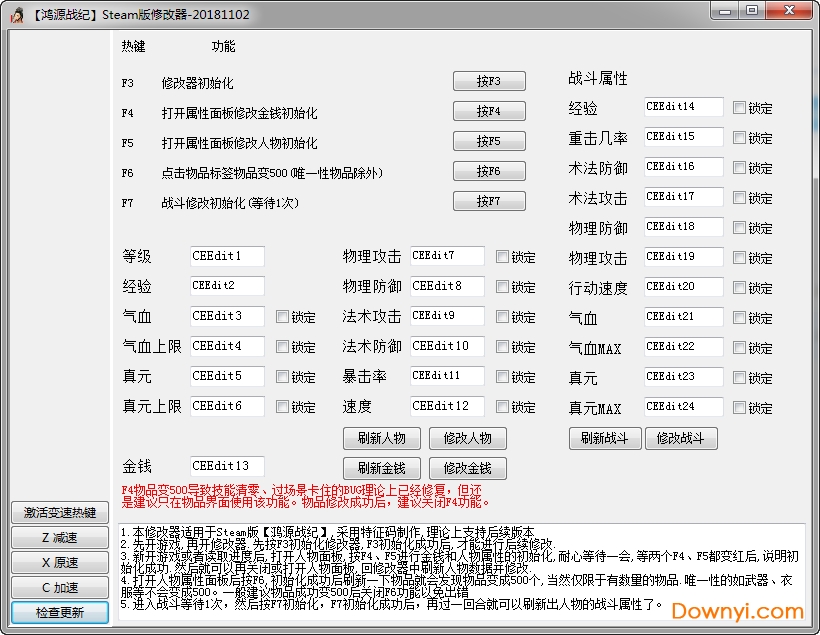Enable the 锁定 checkbox beside 暴击率
This screenshot has width=820, height=635.
502,376
